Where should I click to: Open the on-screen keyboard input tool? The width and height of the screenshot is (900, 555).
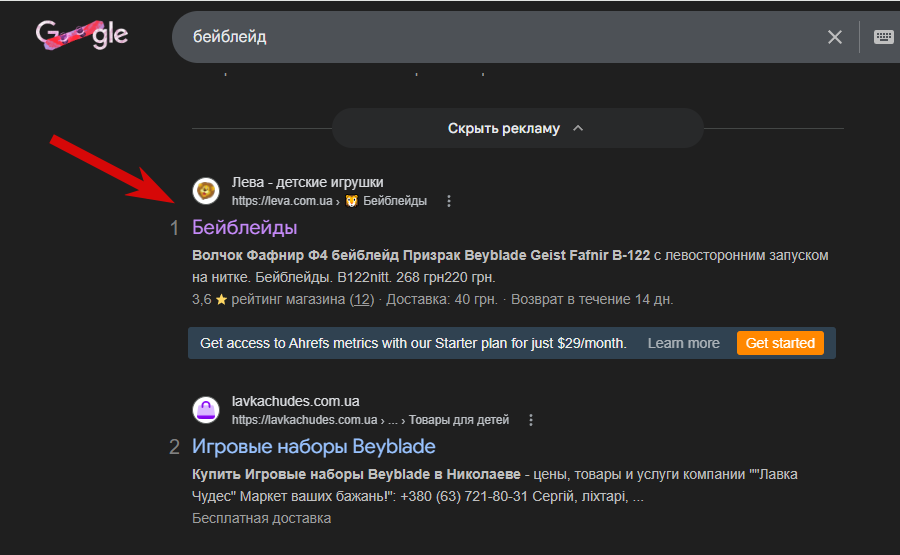(883, 37)
